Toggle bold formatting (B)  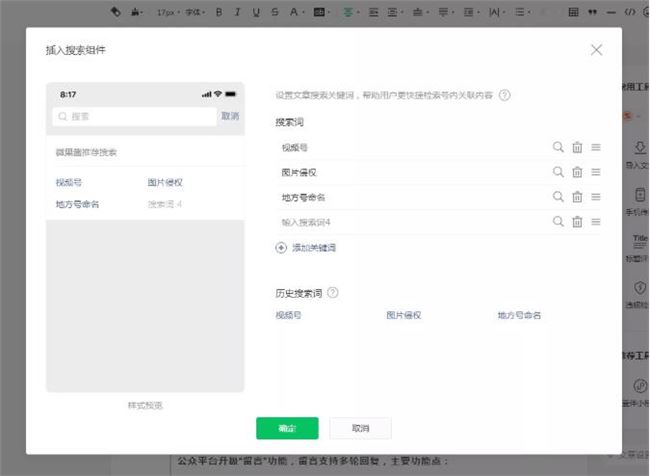(219, 12)
